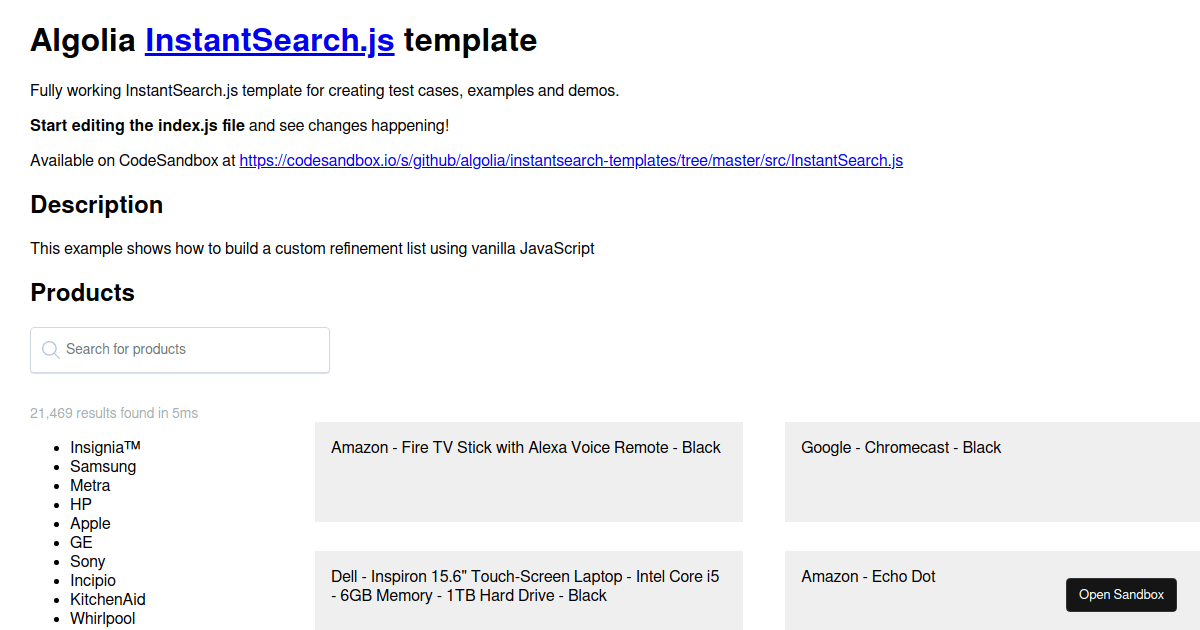Click the Search for products input field
Image resolution: width=1200 pixels, height=630 pixels.
coord(180,349)
